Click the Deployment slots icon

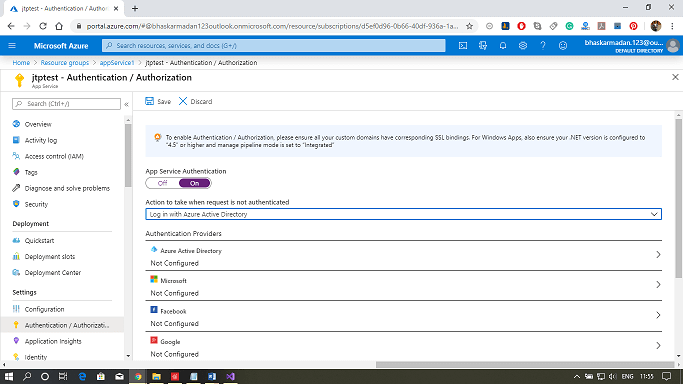(x=16, y=256)
